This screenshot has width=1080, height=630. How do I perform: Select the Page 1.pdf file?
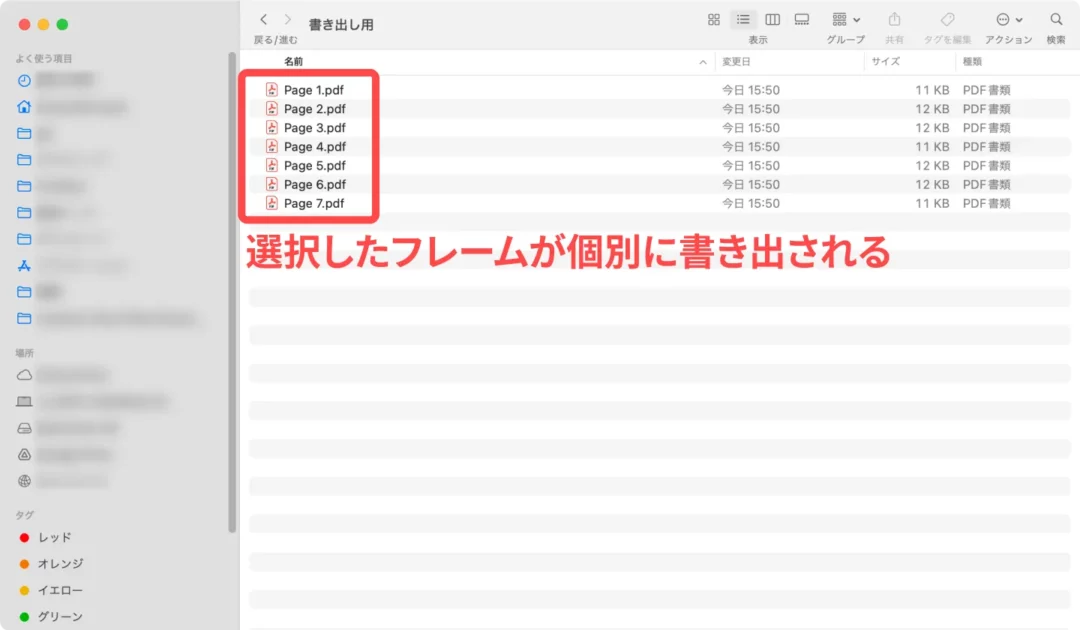click(313, 90)
